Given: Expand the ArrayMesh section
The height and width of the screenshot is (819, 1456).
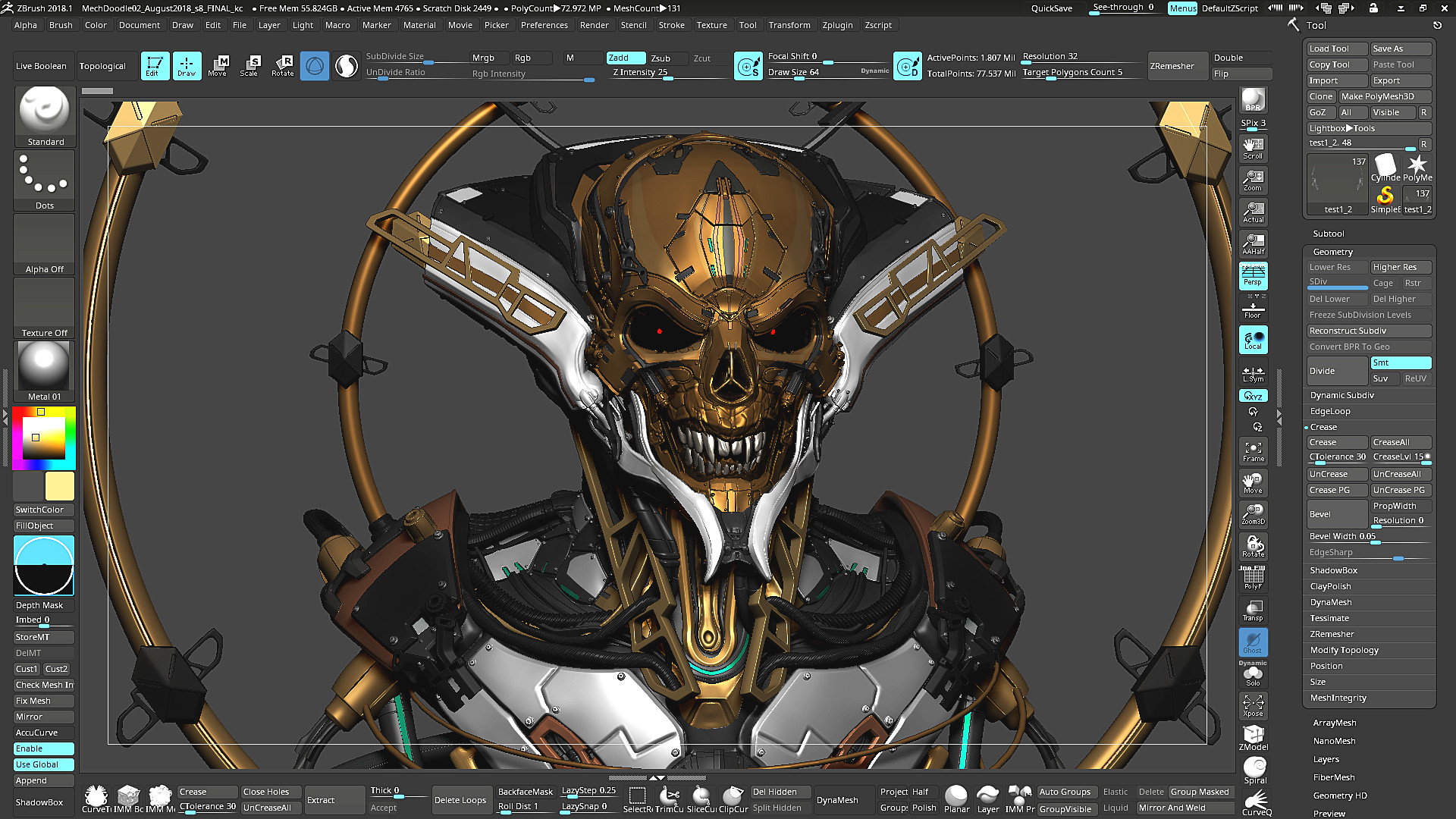Looking at the screenshot, I should [1335, 723].
